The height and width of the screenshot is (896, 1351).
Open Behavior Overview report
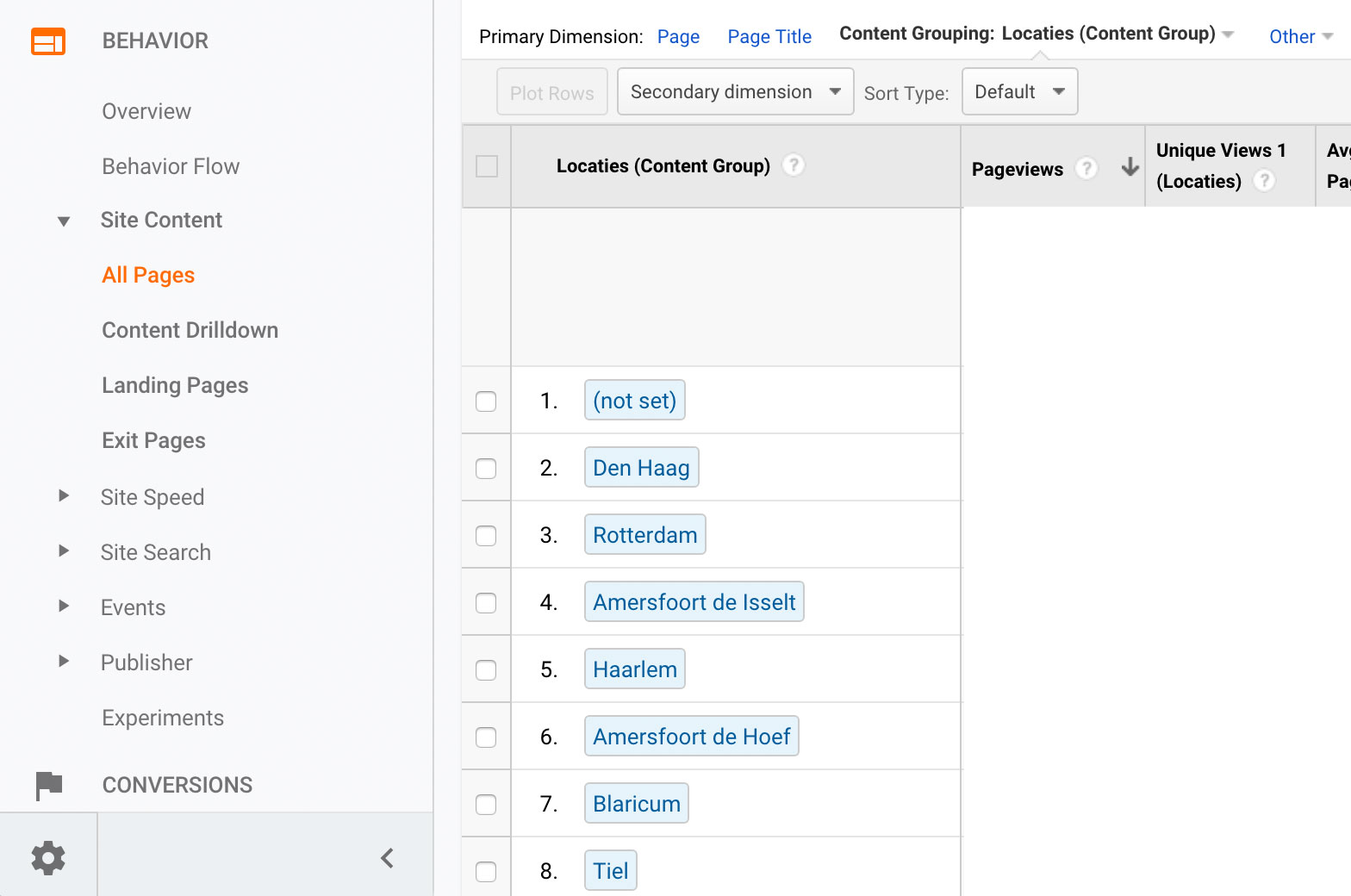click(x=146, y=111)
